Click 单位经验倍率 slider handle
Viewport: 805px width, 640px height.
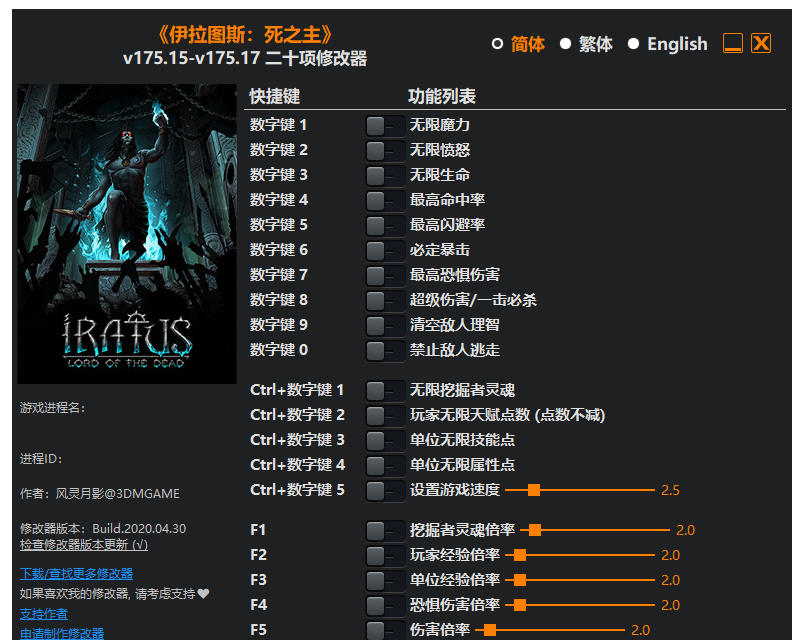coord(520,580)
